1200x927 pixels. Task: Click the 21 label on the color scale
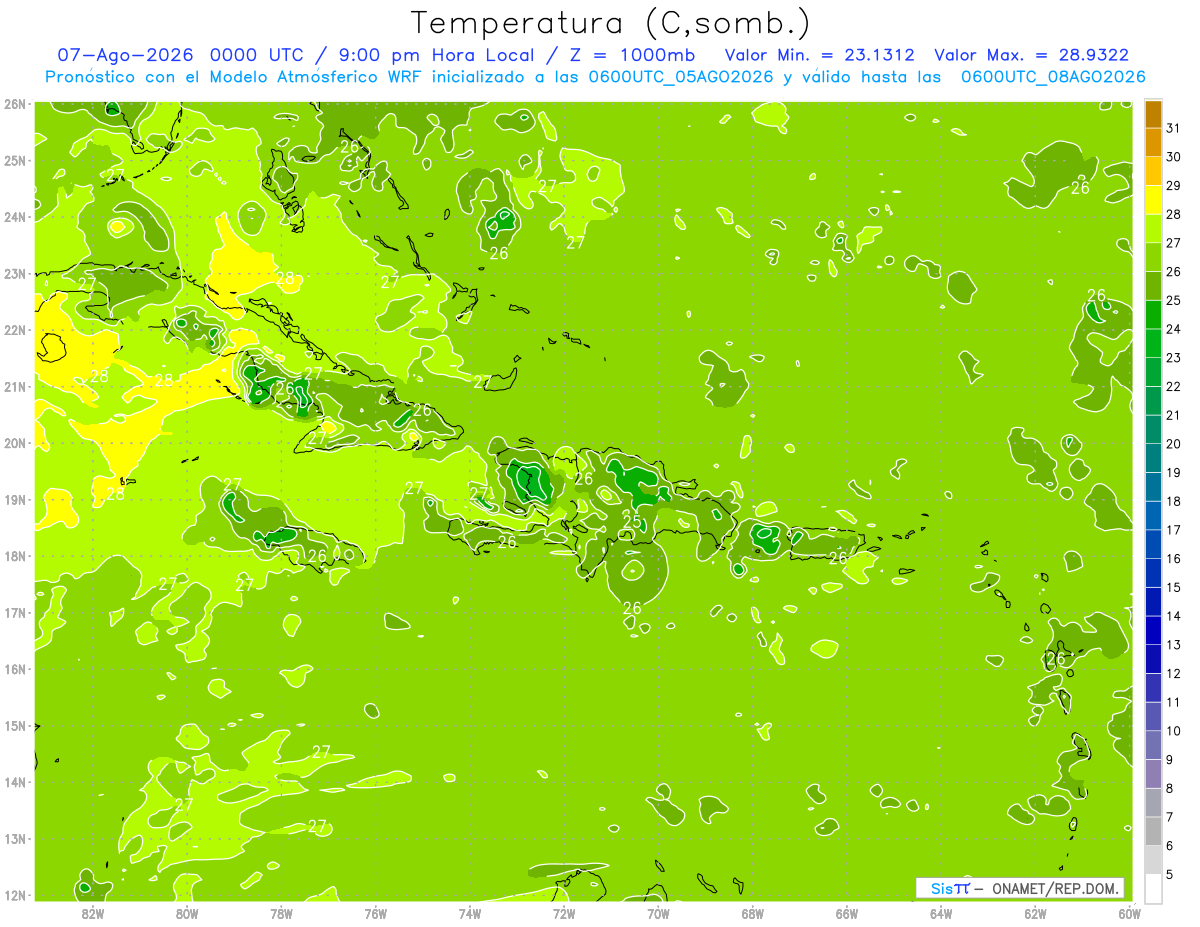[x=1174, y=416]
